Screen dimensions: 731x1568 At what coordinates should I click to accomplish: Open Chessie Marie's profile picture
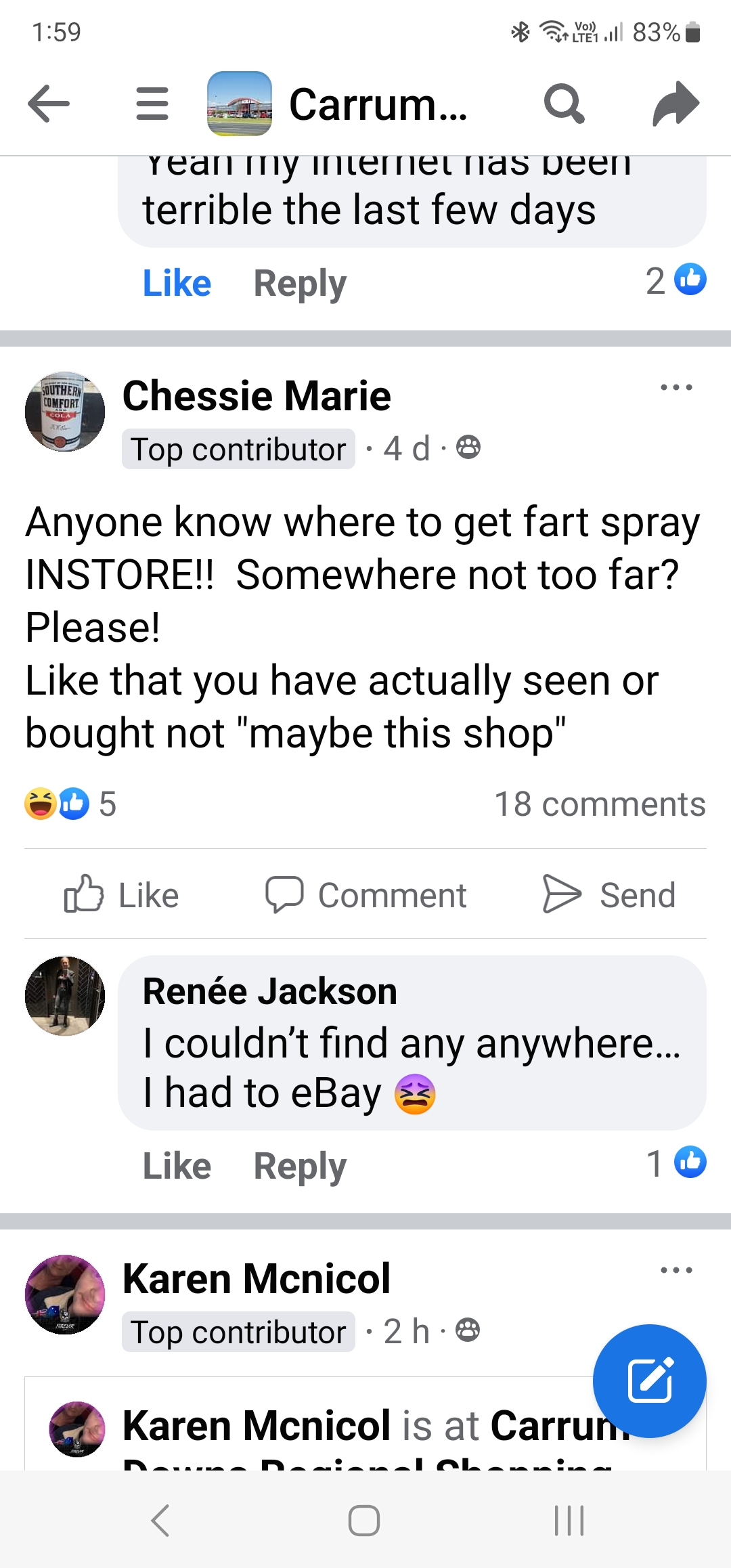[65, 412]
